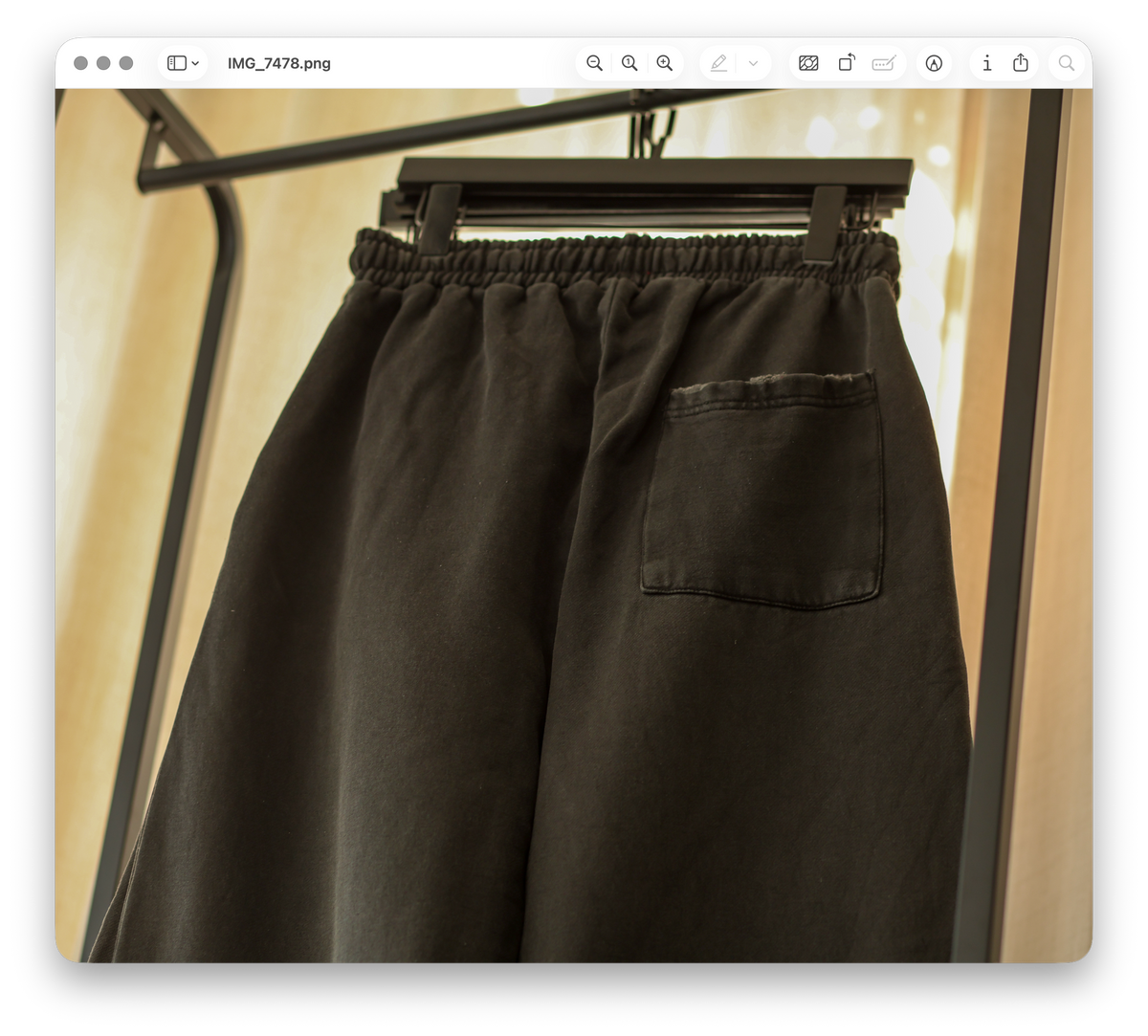Click the shorts photo in the viewer
This screenshot has height=1036, width=1148.
point(574,525)
